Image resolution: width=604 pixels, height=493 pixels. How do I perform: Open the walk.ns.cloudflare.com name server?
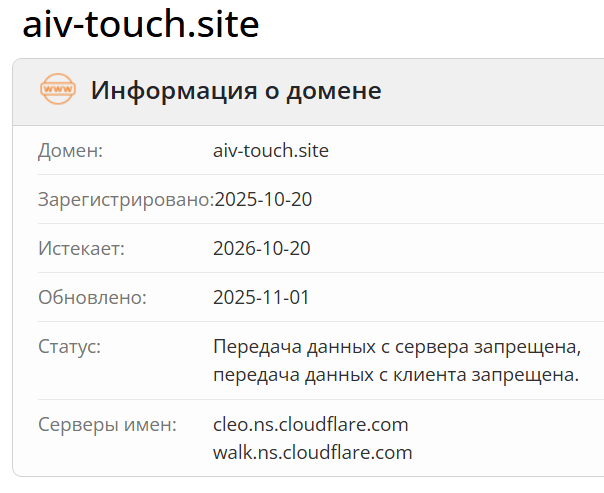(313, 452)
